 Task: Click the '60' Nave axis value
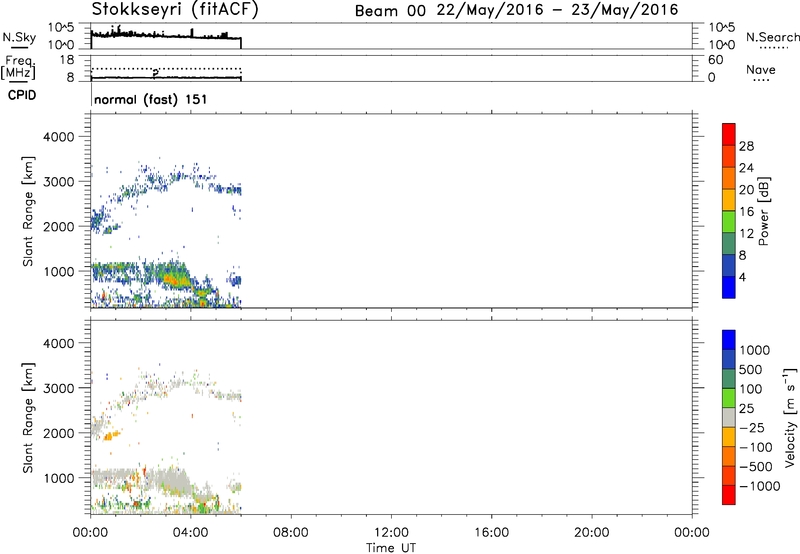tap(715, 60)
